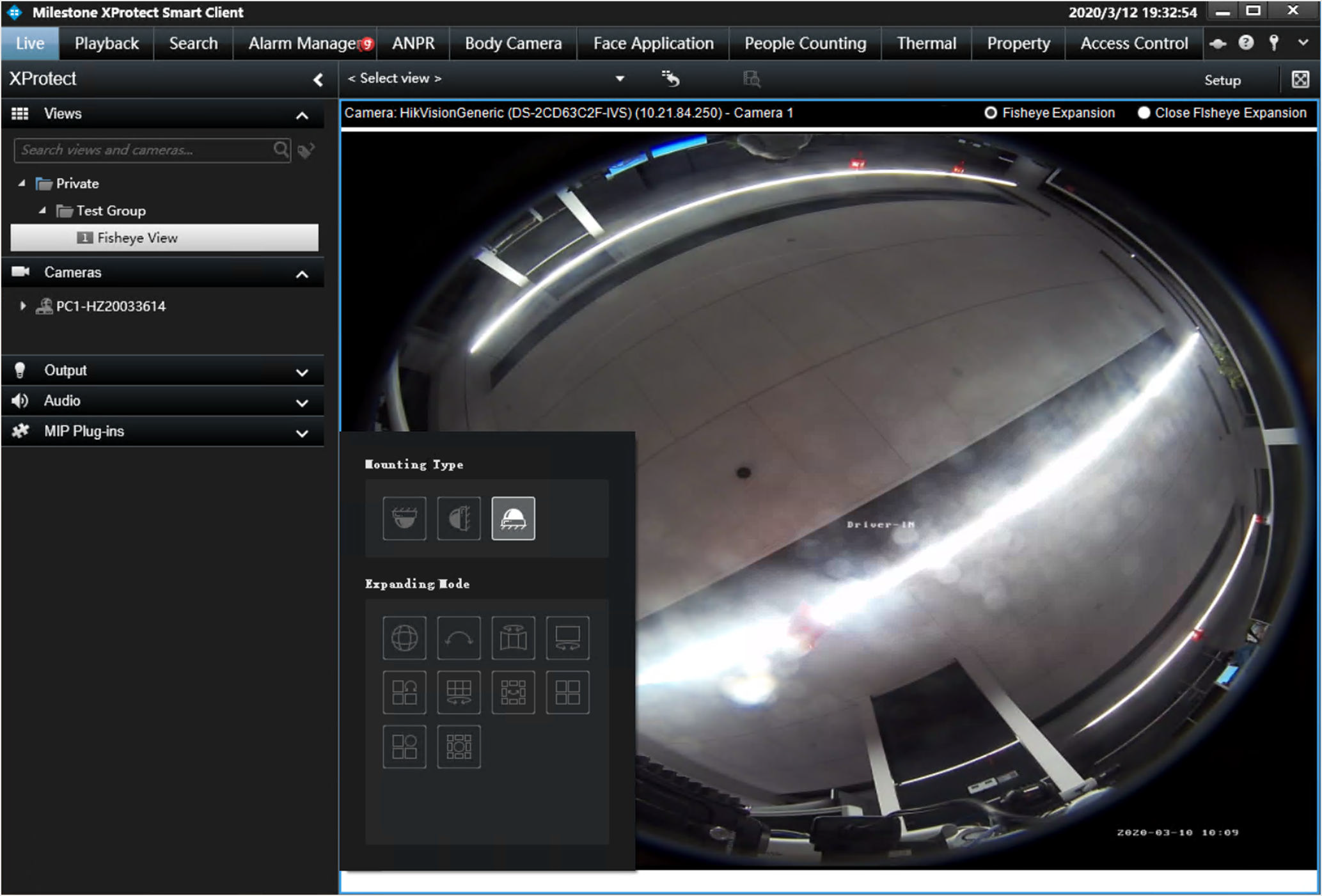This screenshot has height=896, width=1322.
Task: Open the People Counting tab
Action: point(805,43)
